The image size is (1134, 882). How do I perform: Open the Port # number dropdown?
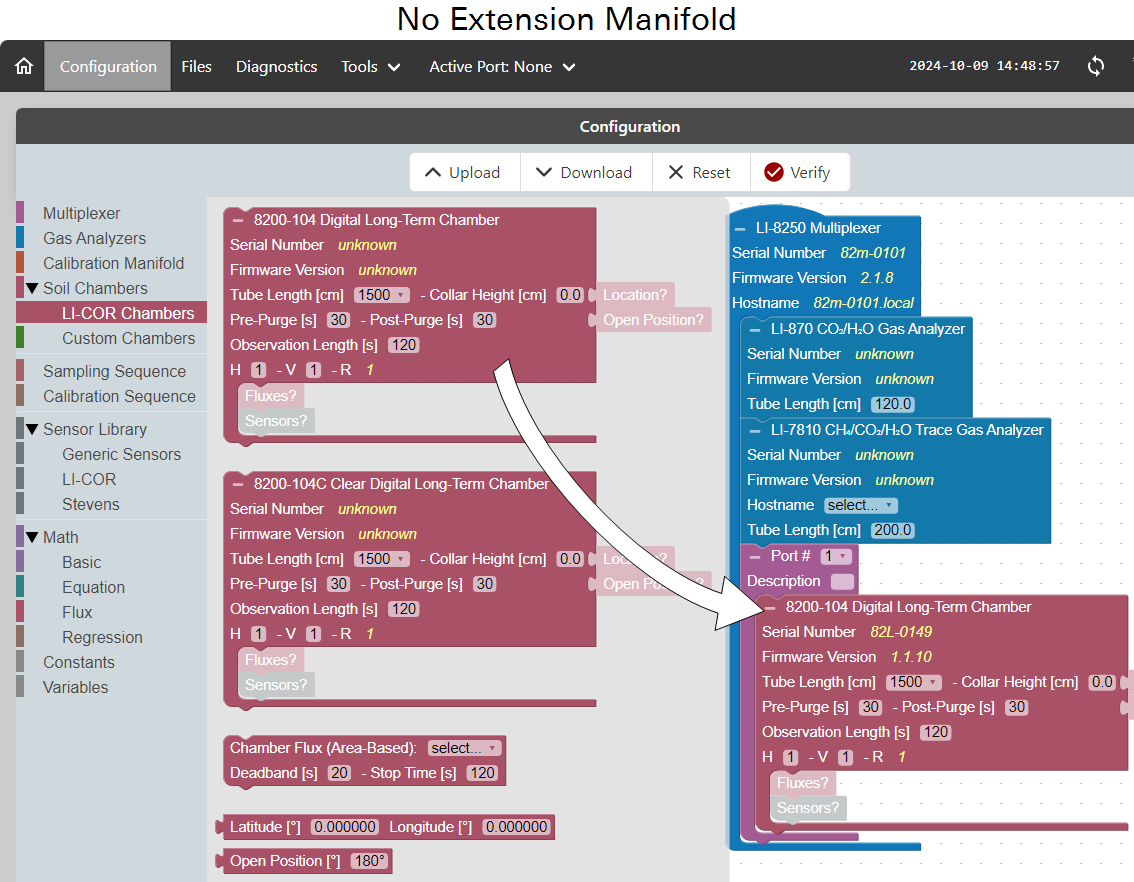pos(836,556)
